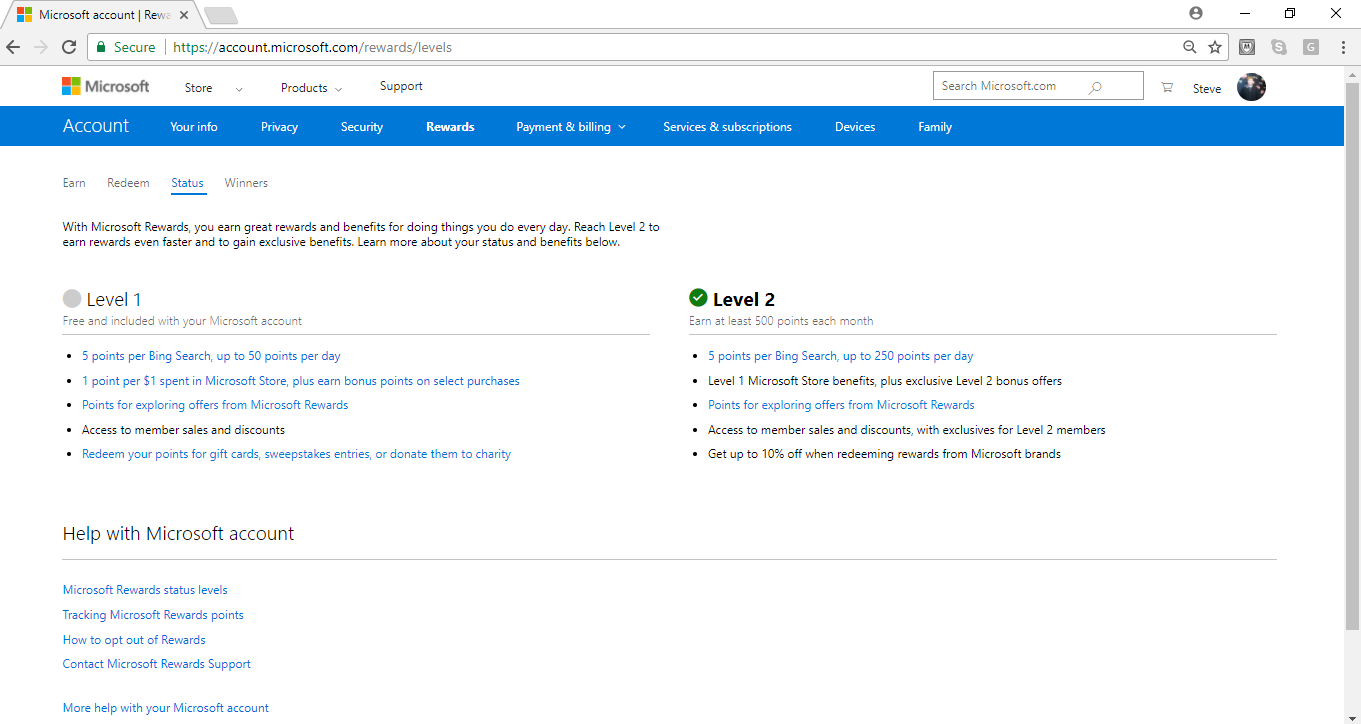The width and height of the screenshot is (1361, 724).
Task: Click 'Level 1 Microsoft Store benefits' text
Action: 885,381
